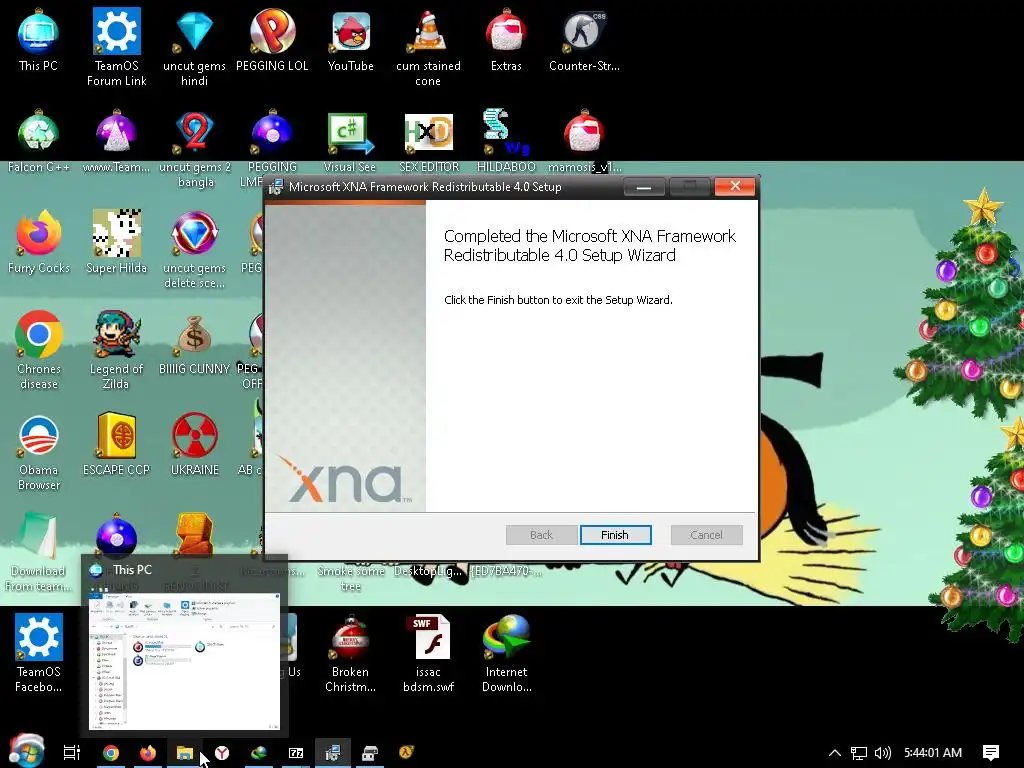Select the uncut gems 2 bangla icon

(x=195, y=148)
